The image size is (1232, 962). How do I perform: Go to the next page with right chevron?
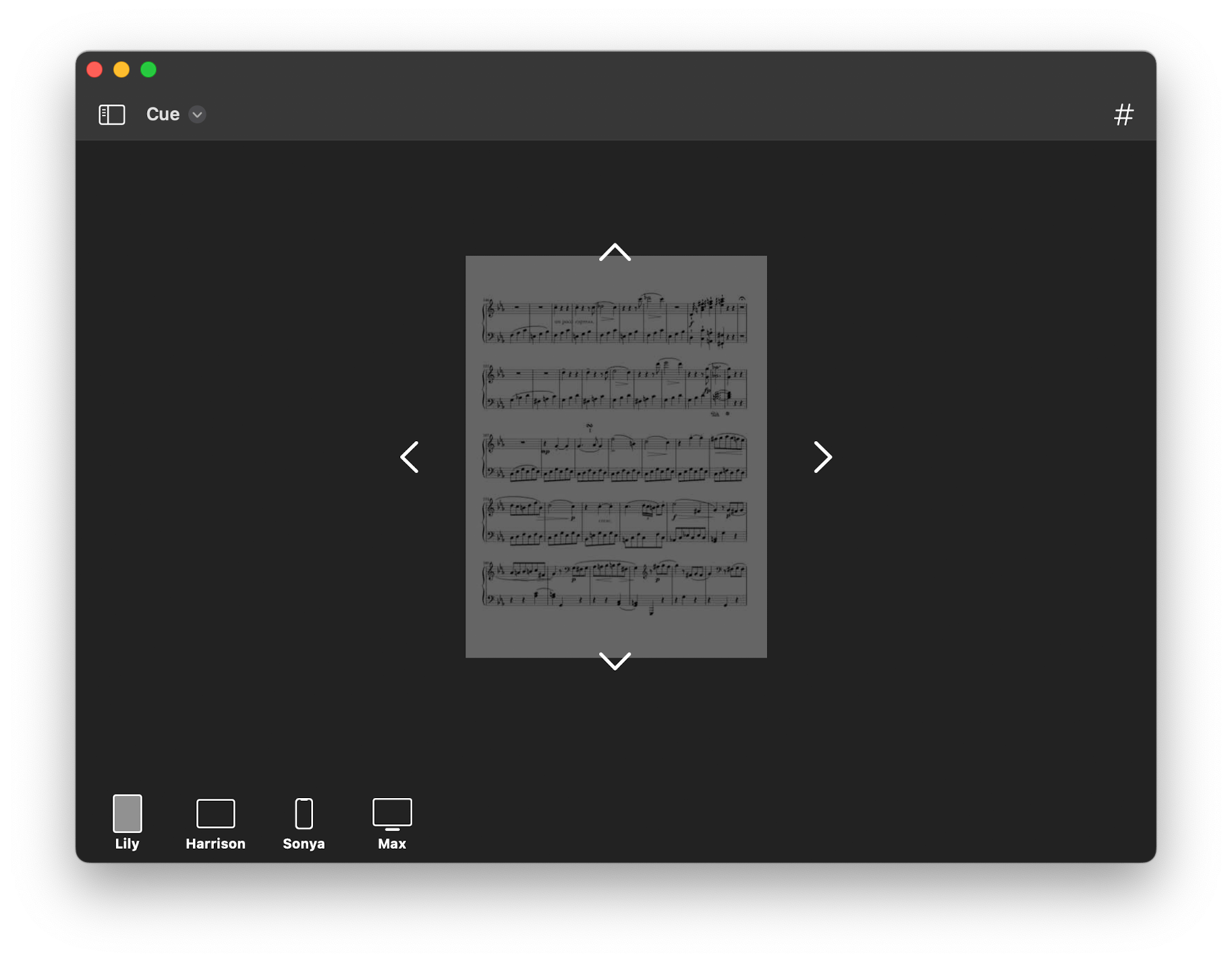click(x=822, y=457)
